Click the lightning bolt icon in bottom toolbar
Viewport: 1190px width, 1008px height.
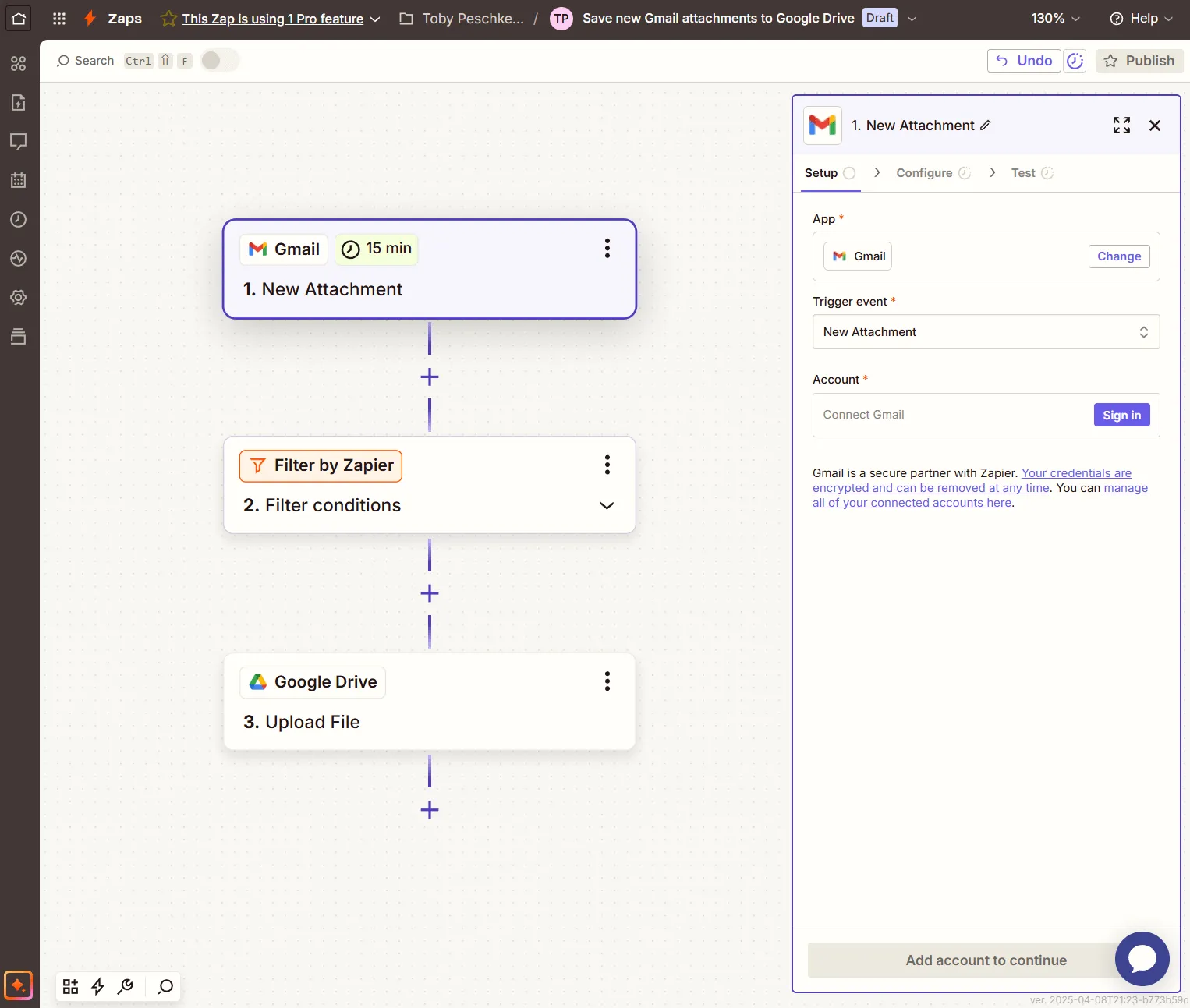(97, 987)
